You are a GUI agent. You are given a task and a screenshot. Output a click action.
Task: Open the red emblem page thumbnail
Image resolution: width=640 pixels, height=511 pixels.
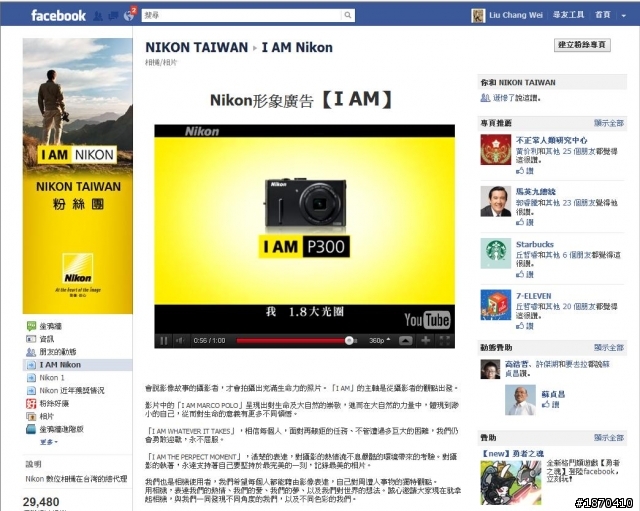[496, 149]
